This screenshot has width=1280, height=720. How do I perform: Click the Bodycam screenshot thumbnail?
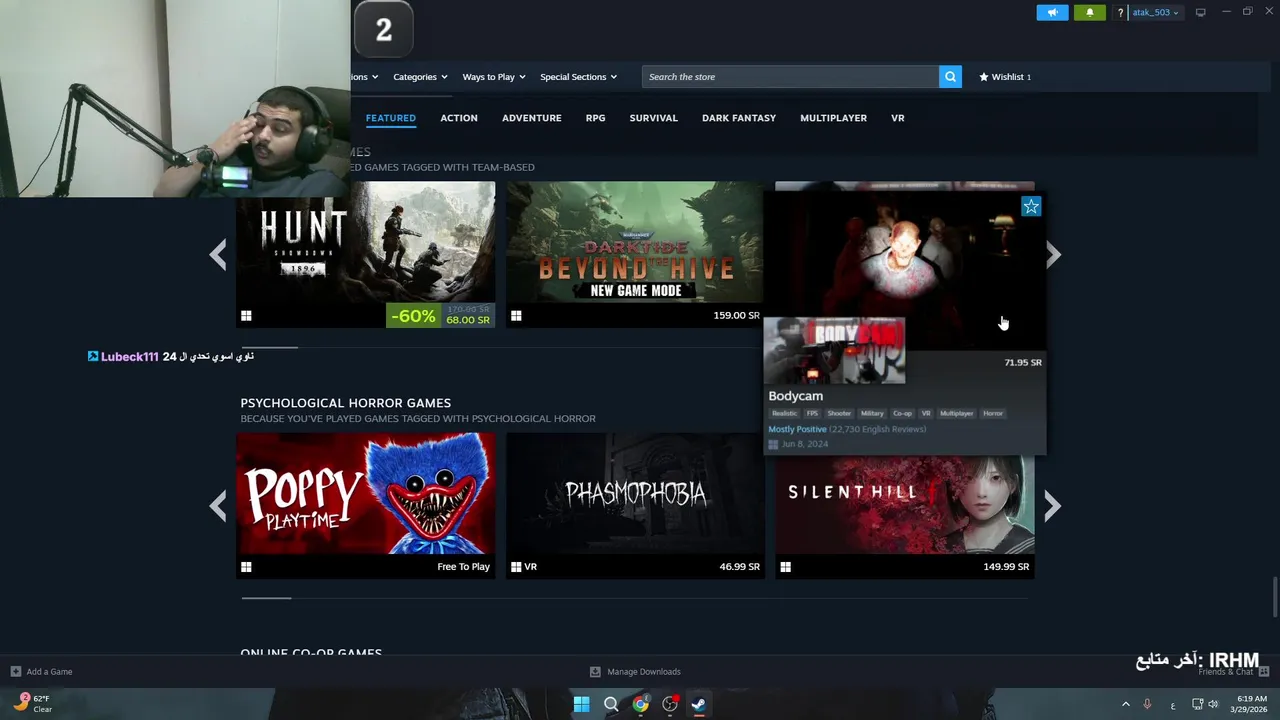coord(834,351)
